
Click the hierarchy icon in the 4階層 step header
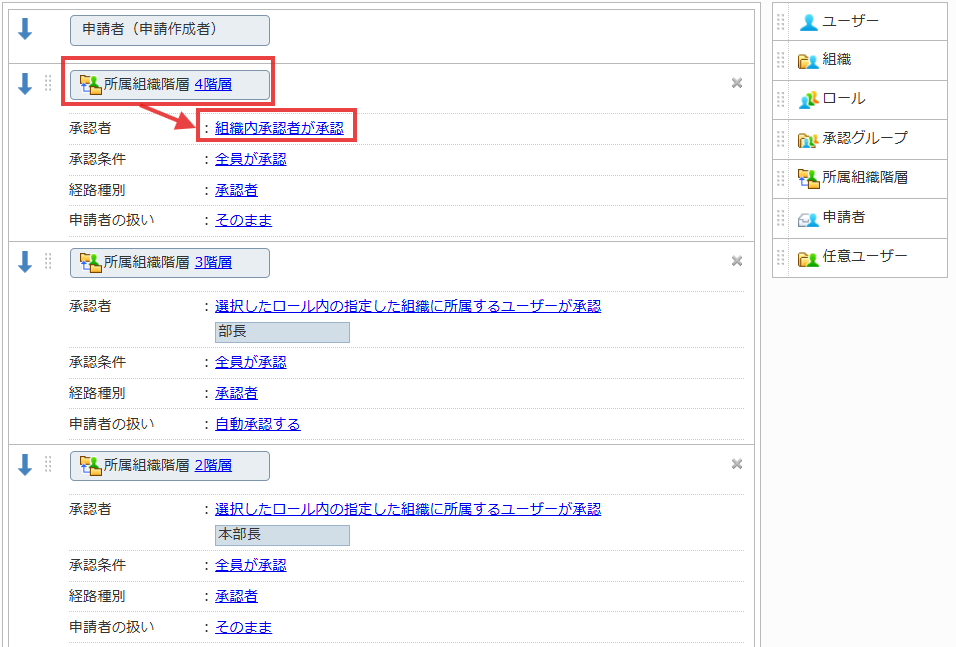91,85
